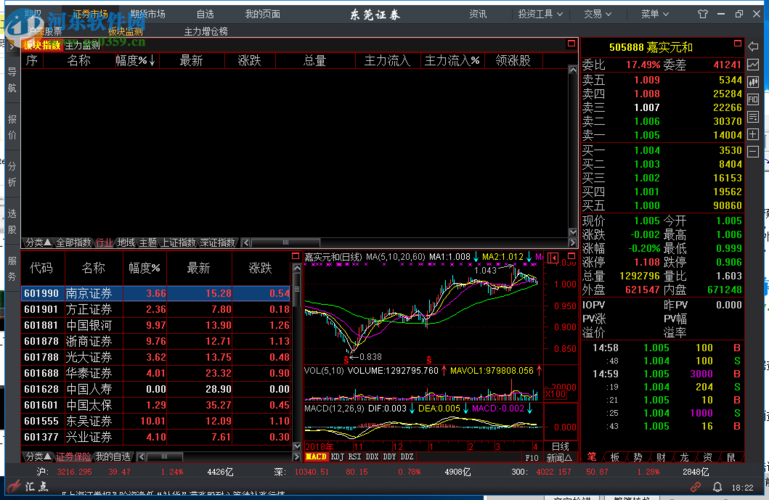This screenshot has height=500, width=769.
Task: Click the back arrow icon in the right toolbar
Action: [x=753, y=47]
